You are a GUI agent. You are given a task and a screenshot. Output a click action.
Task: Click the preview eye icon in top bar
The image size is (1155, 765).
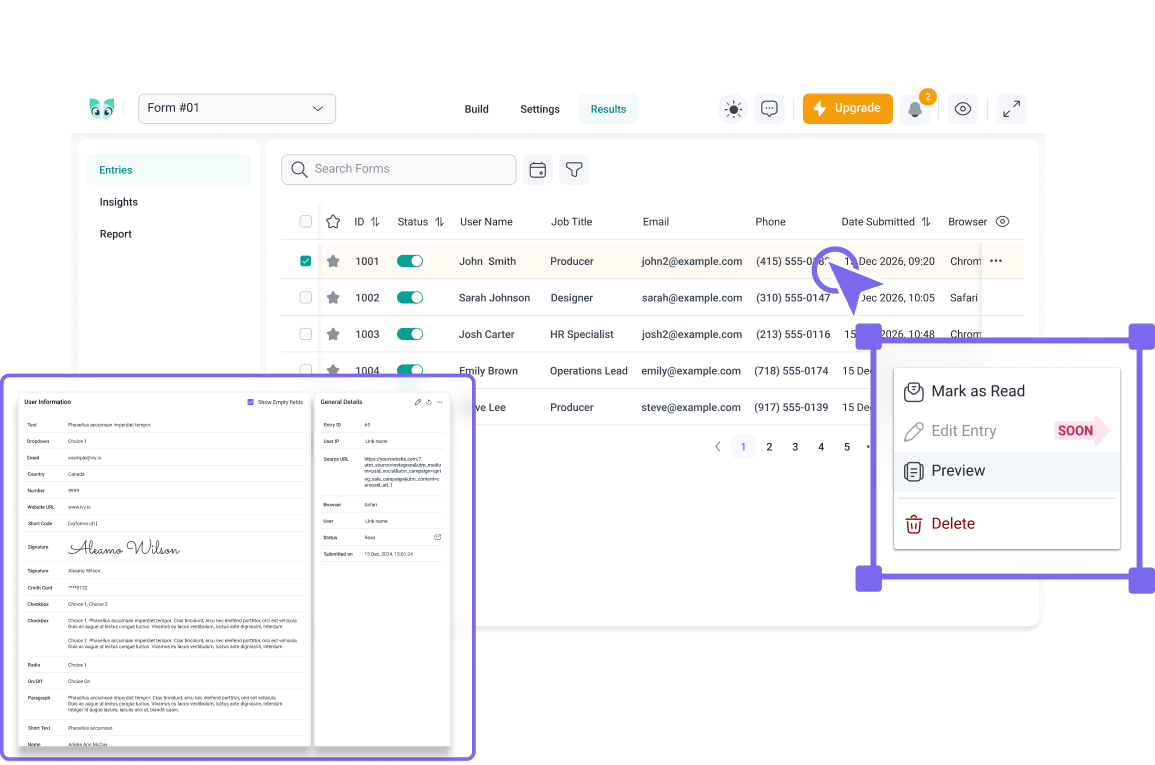pos(963,109)
